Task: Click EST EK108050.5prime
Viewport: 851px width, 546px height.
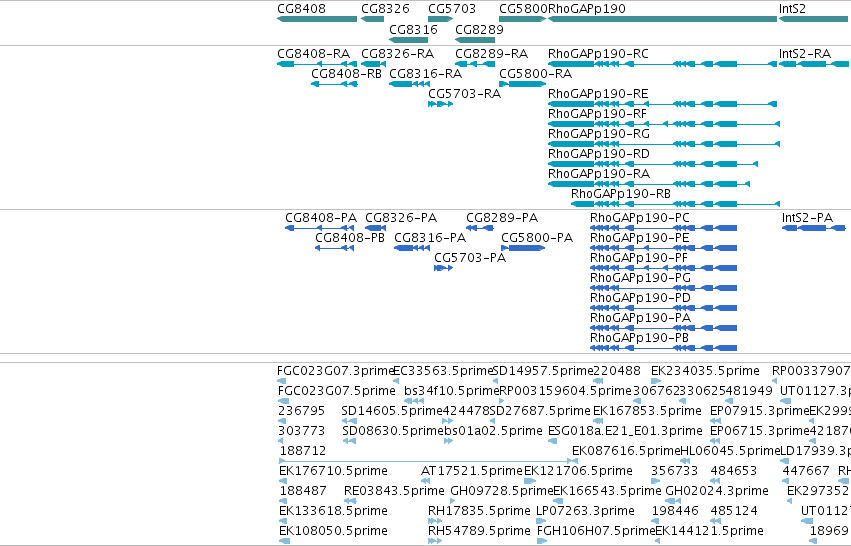Action: pos(284,541)
